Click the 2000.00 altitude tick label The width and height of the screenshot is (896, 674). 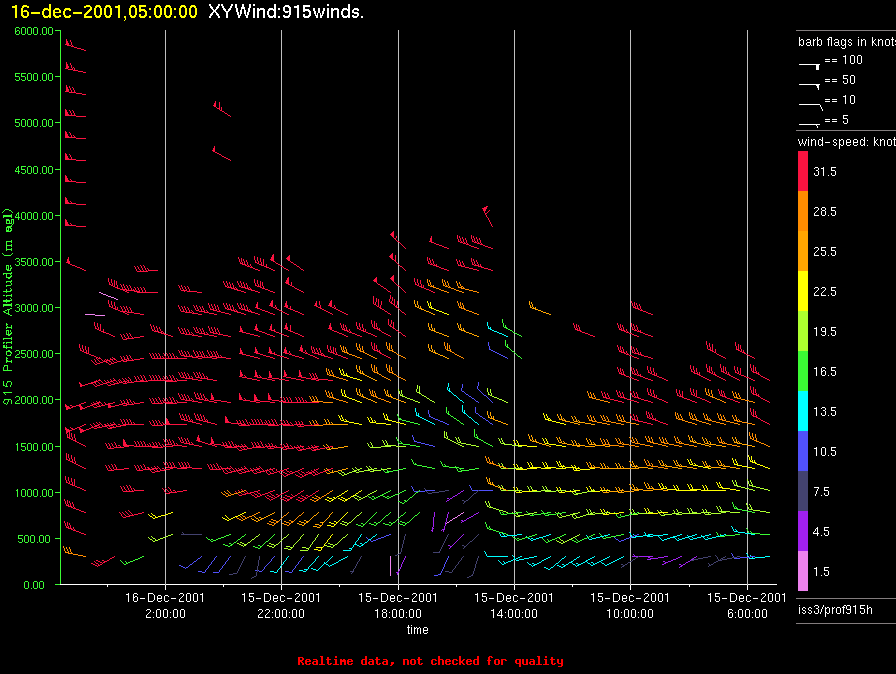tap(34, 400)
